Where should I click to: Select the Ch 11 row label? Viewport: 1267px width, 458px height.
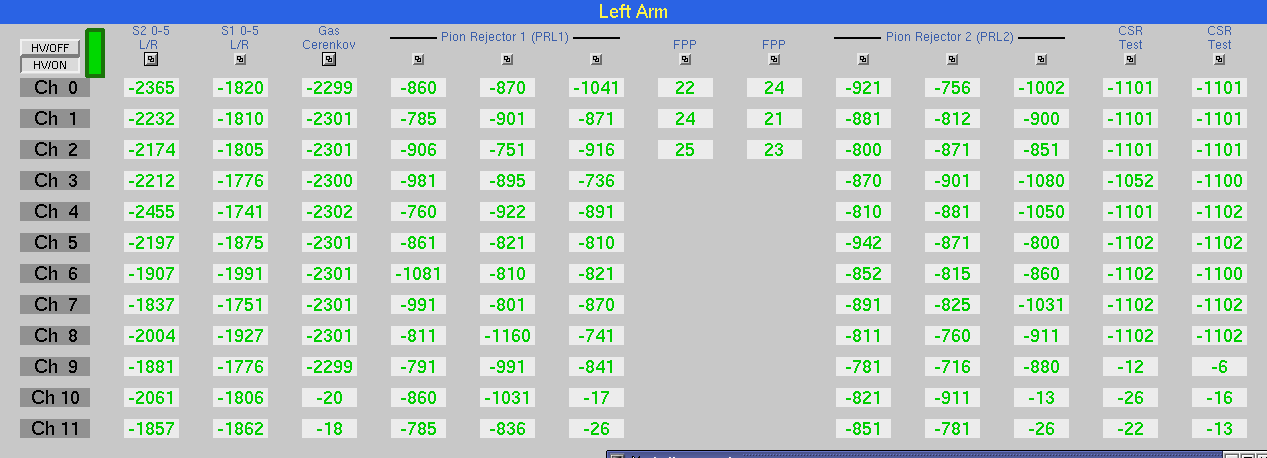click(55, 429)
